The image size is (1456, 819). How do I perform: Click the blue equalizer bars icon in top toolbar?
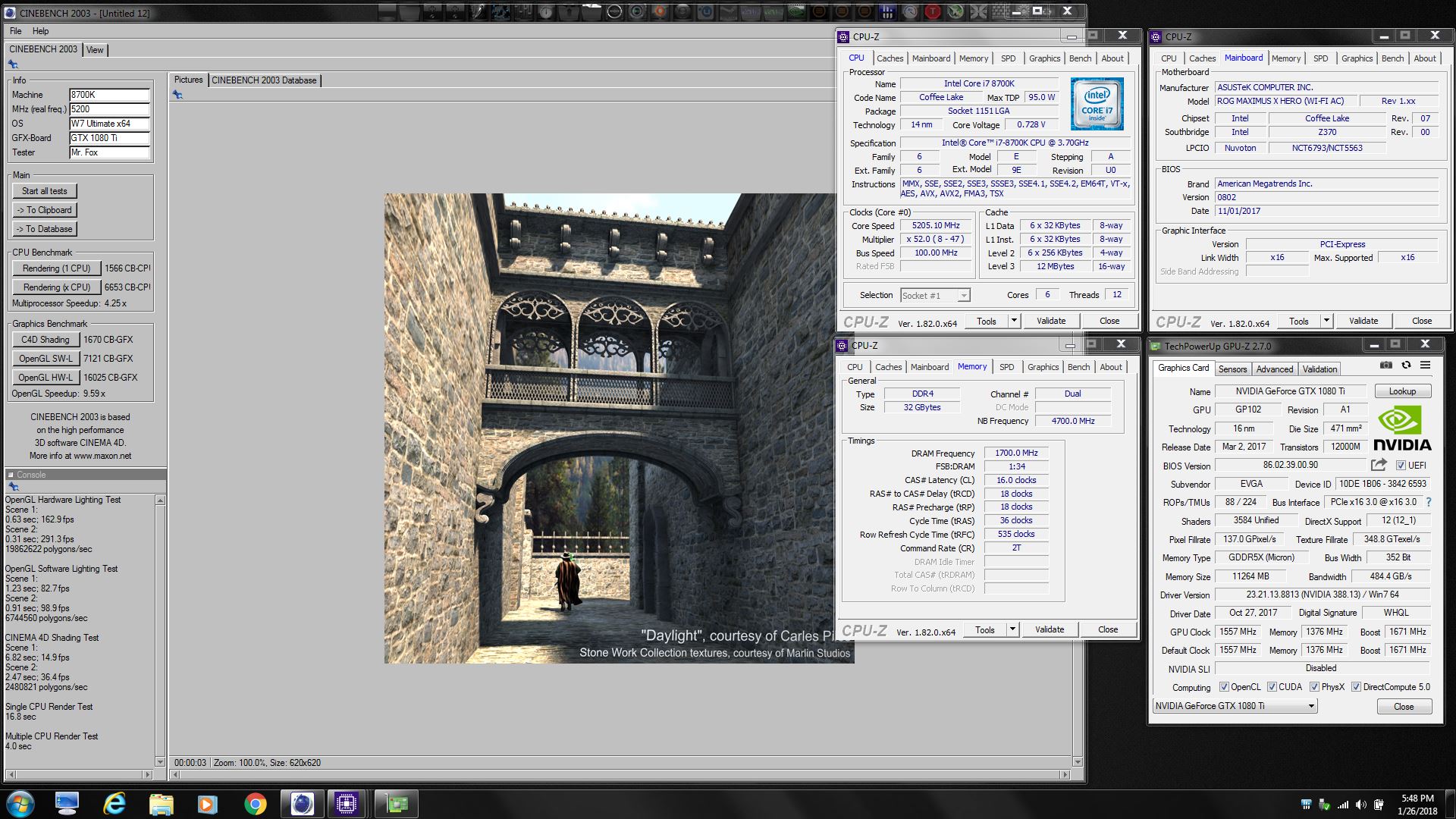click(887, 11)
